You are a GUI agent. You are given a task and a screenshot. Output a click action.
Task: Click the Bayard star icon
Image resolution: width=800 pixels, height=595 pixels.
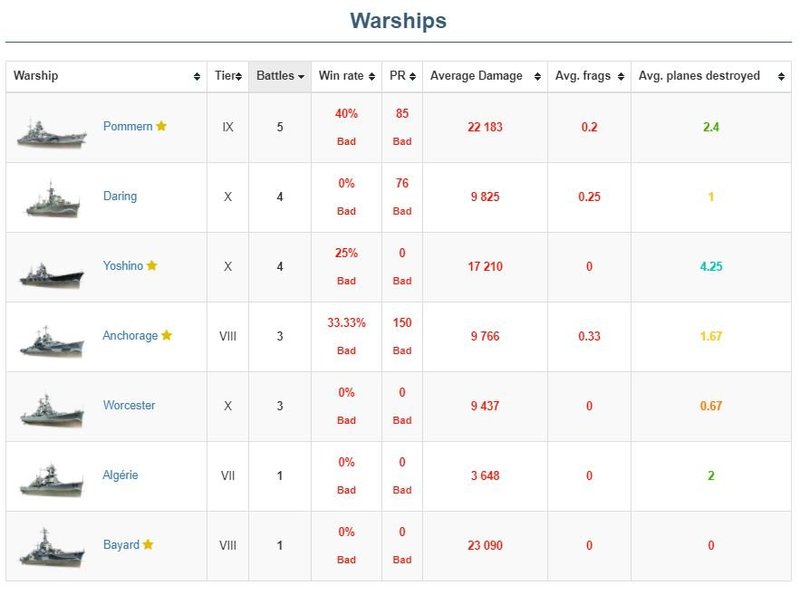(x=148, y=545)
